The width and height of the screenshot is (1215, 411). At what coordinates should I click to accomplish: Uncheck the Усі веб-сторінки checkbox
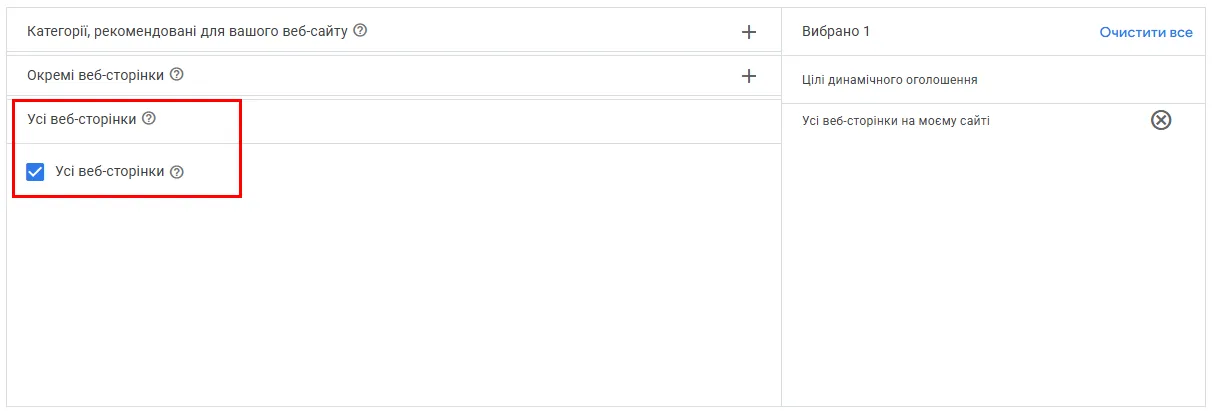36,172
